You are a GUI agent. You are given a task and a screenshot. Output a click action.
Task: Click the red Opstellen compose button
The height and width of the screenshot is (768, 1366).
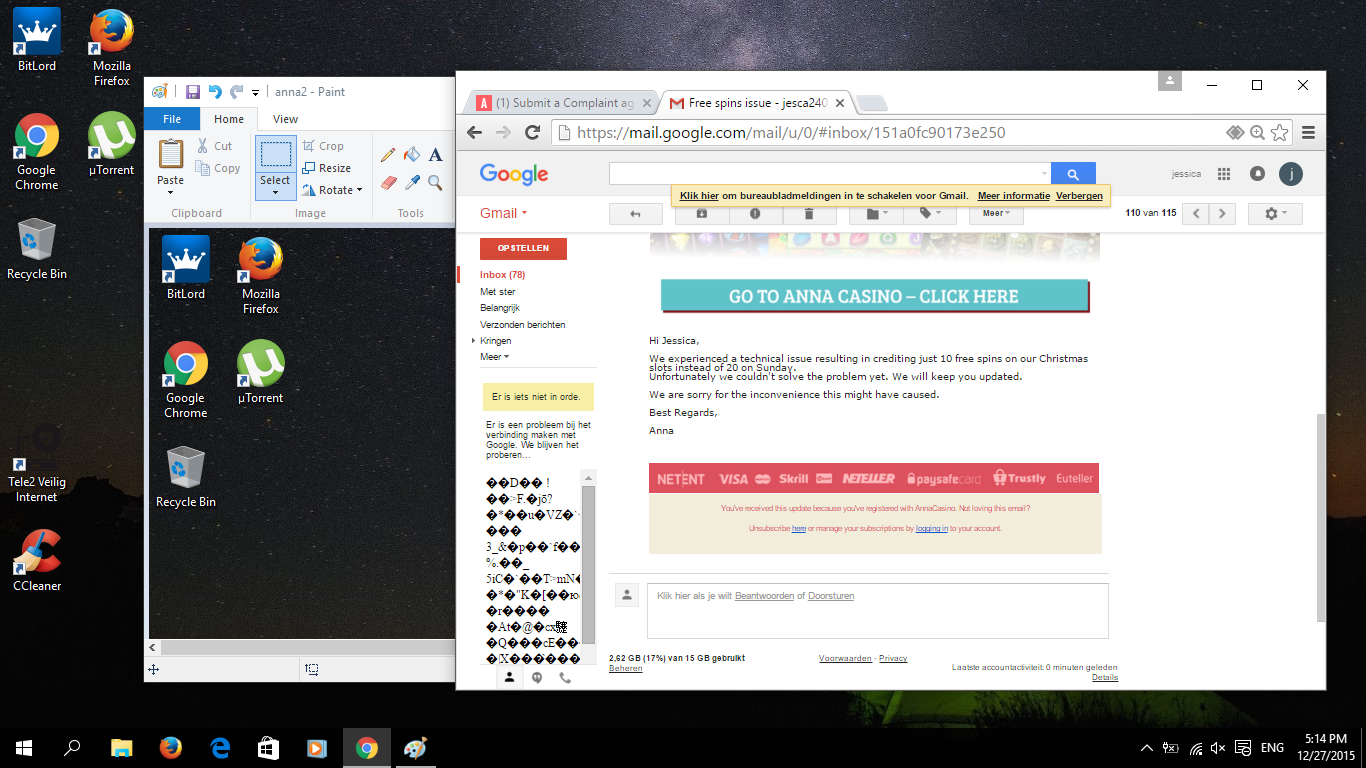click(x=523, y=249)
